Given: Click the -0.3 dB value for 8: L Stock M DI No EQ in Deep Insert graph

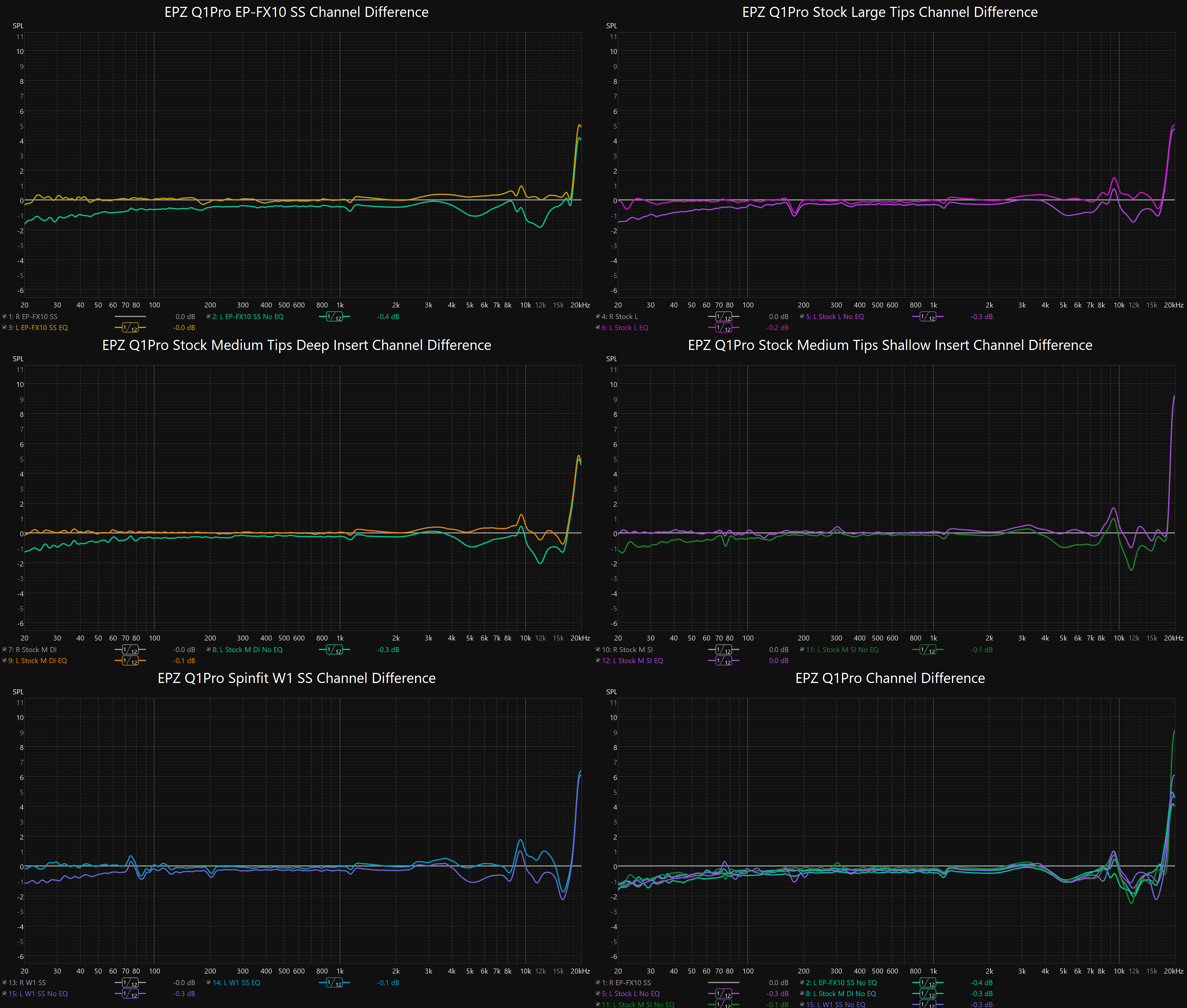Looking at the screenshot, I should click(x=388, y=650).
